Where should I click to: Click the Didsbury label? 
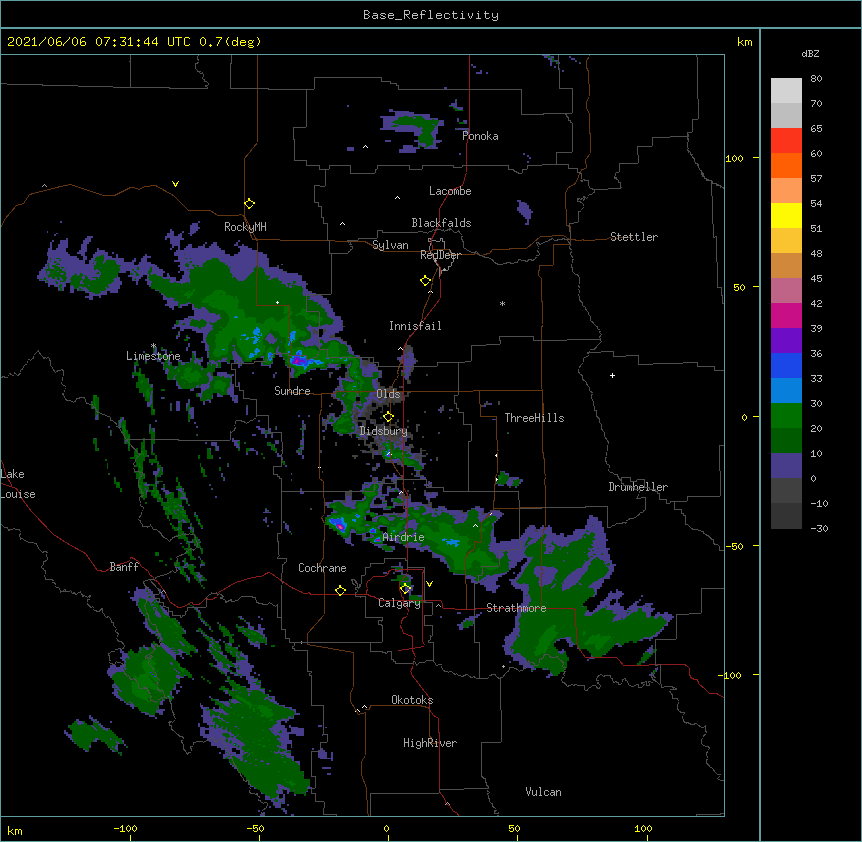pyautogui.click(x=383, y=431)
